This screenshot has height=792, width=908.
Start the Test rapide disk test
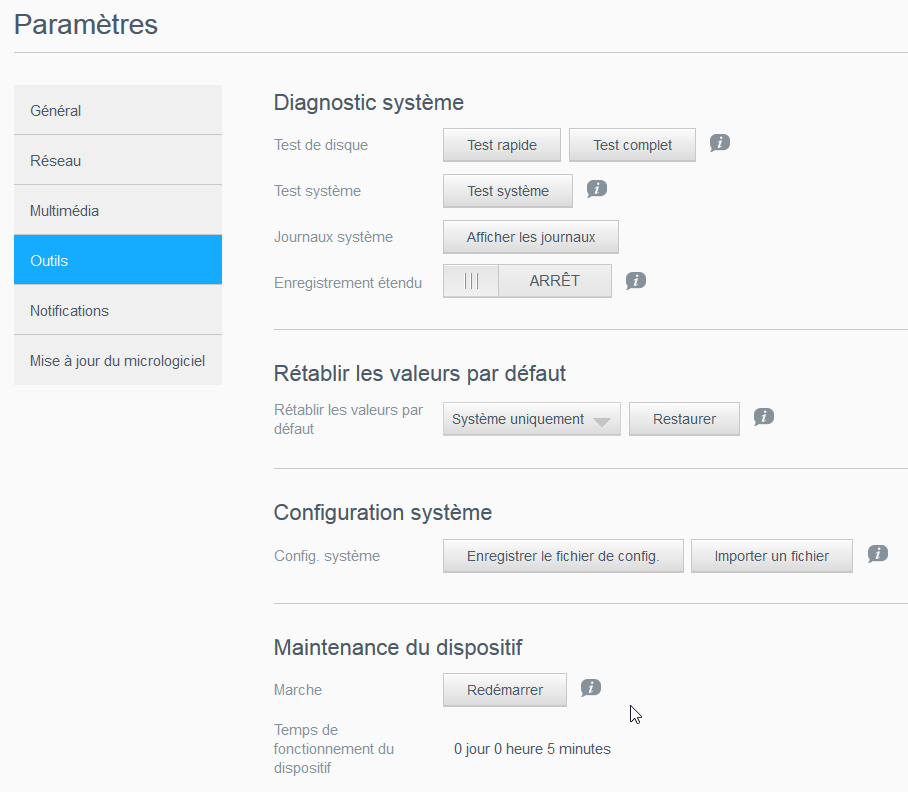(502, 145)
